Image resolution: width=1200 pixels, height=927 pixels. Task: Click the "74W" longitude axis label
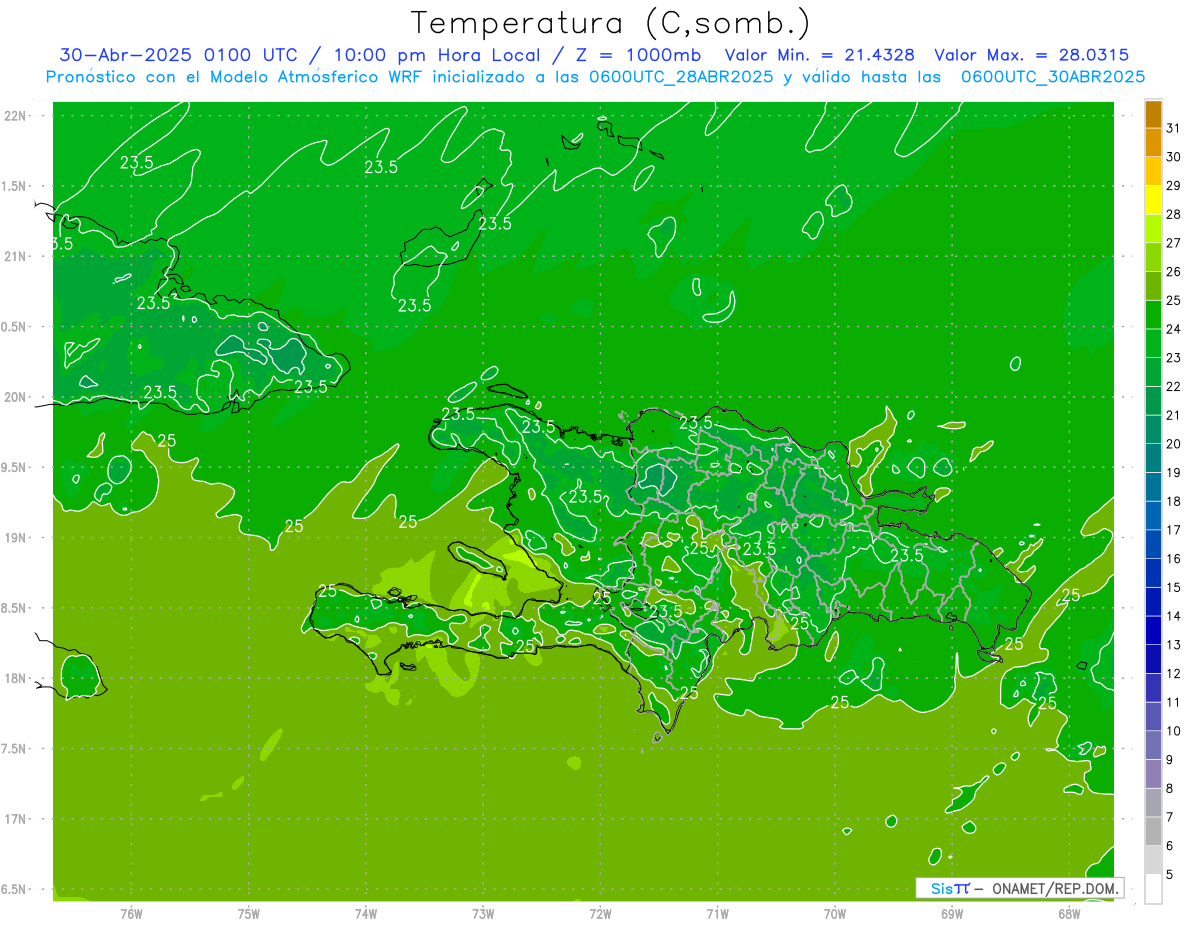(x=366, y=913)
